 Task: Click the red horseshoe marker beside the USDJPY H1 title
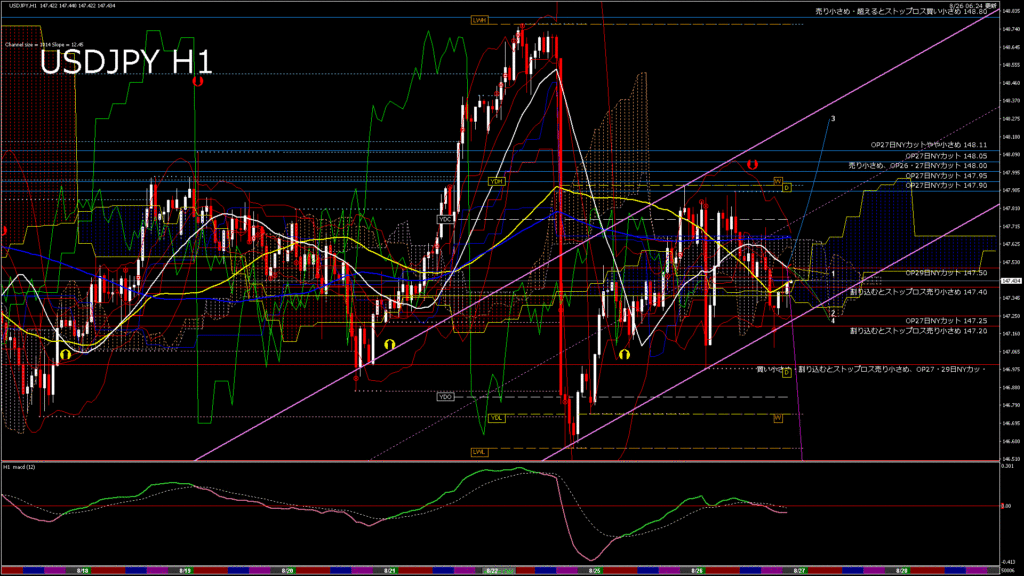(198, 81)
